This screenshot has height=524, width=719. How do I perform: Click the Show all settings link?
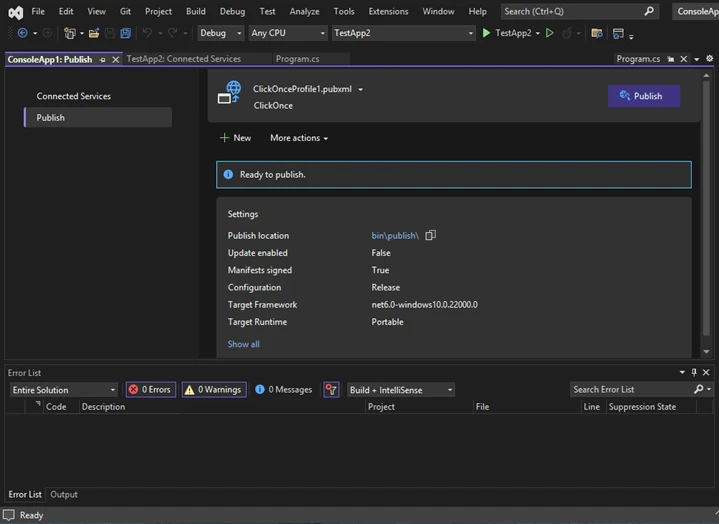pos(243,344)
